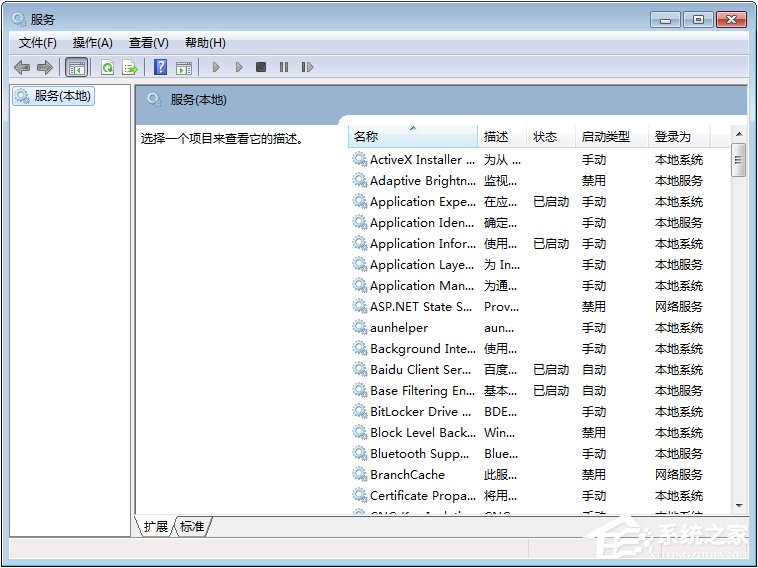Click 已启动 status of Baidu Client Service
This screenshot has width=758, height=568.
coord(551,370)
